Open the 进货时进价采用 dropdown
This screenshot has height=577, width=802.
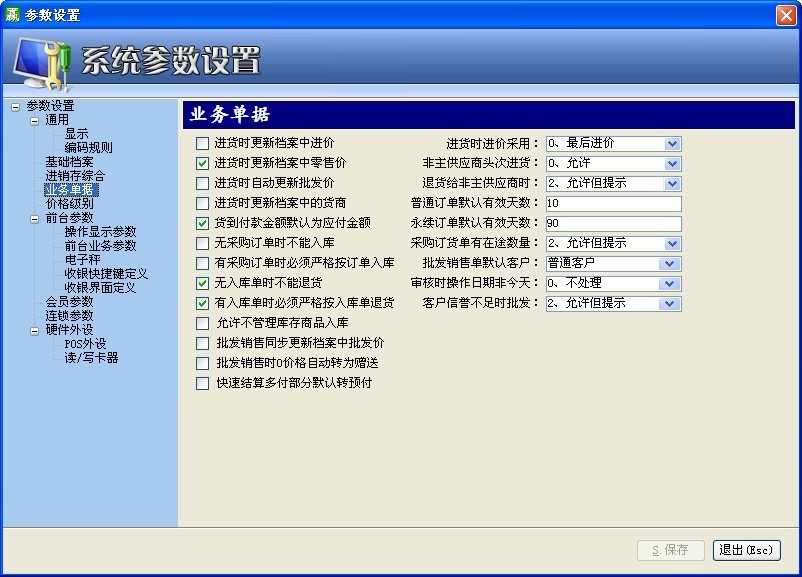pyautogui.click(x=672, y=144)
